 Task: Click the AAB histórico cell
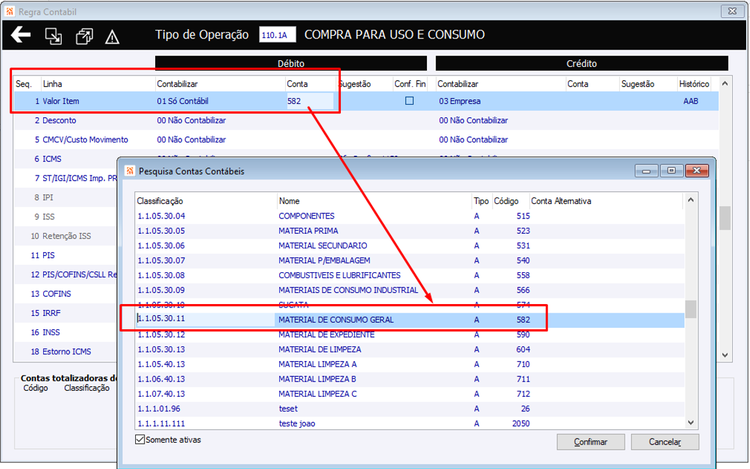(691, 101)
